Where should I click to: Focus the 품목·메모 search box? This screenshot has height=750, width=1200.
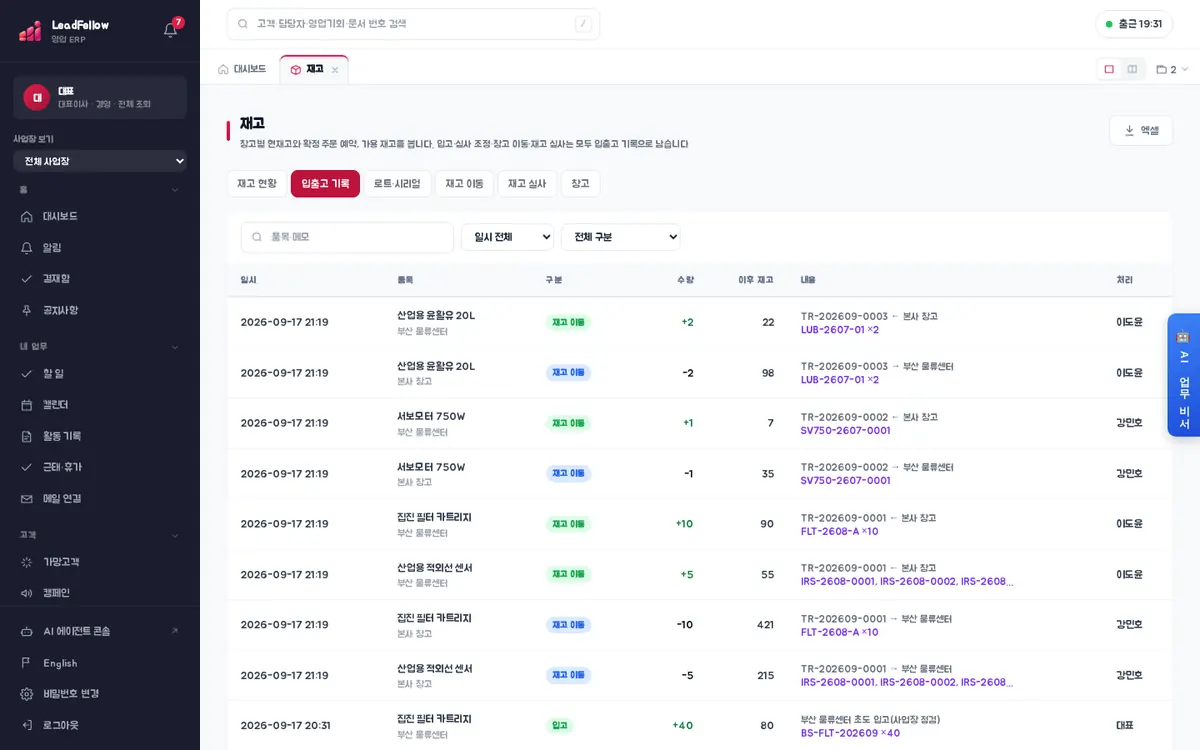point(347,237)
